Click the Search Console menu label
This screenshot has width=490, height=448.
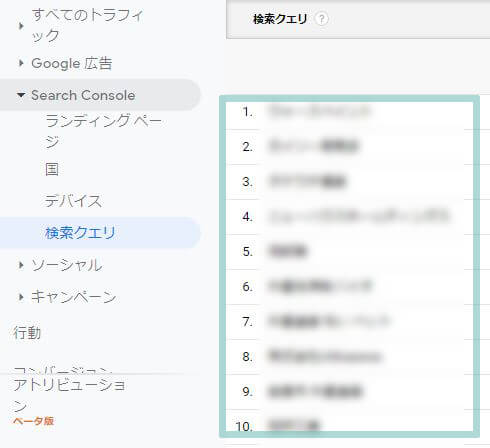point(83,95)
